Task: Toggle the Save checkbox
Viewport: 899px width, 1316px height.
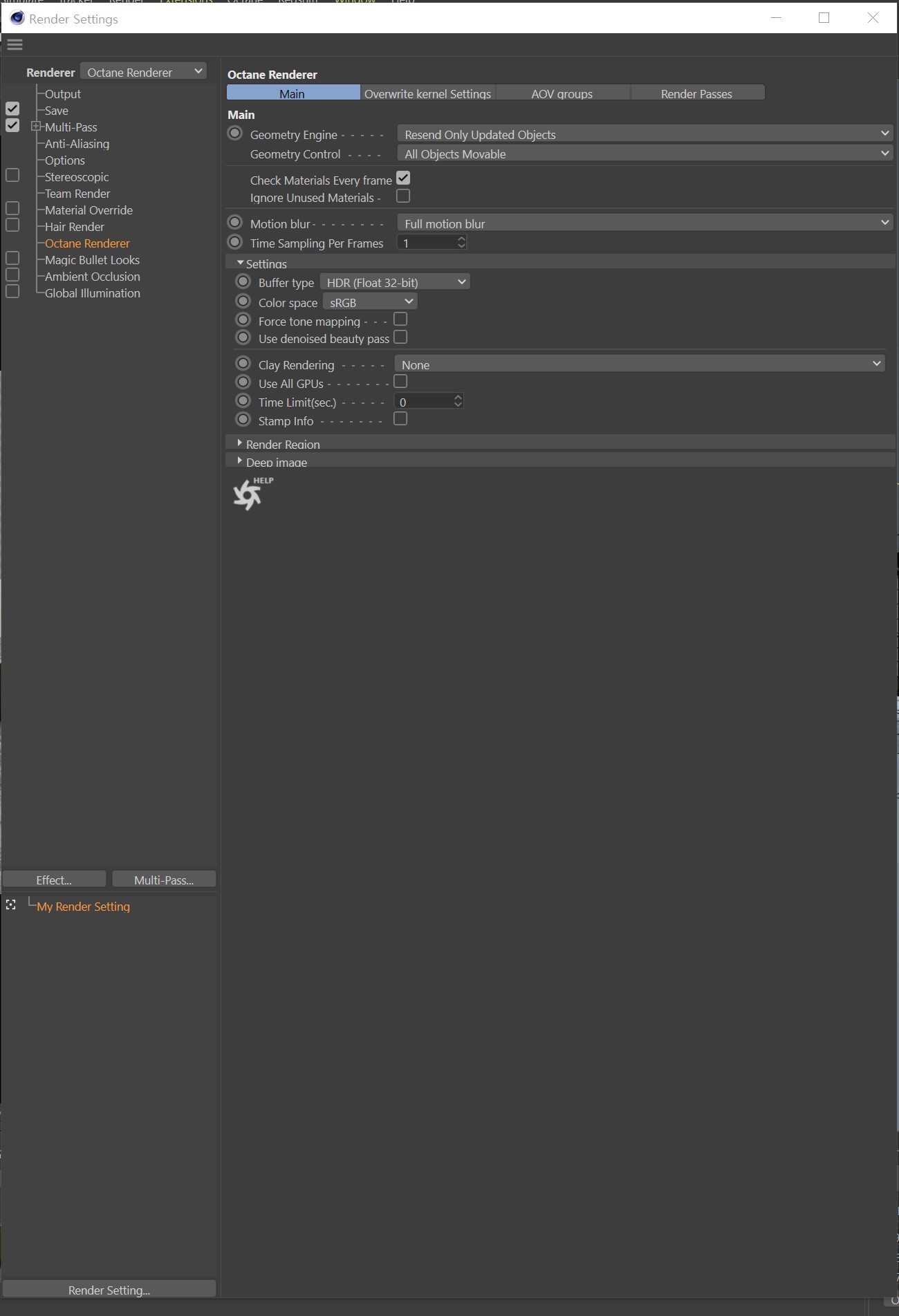Action: tap(12, 109)
